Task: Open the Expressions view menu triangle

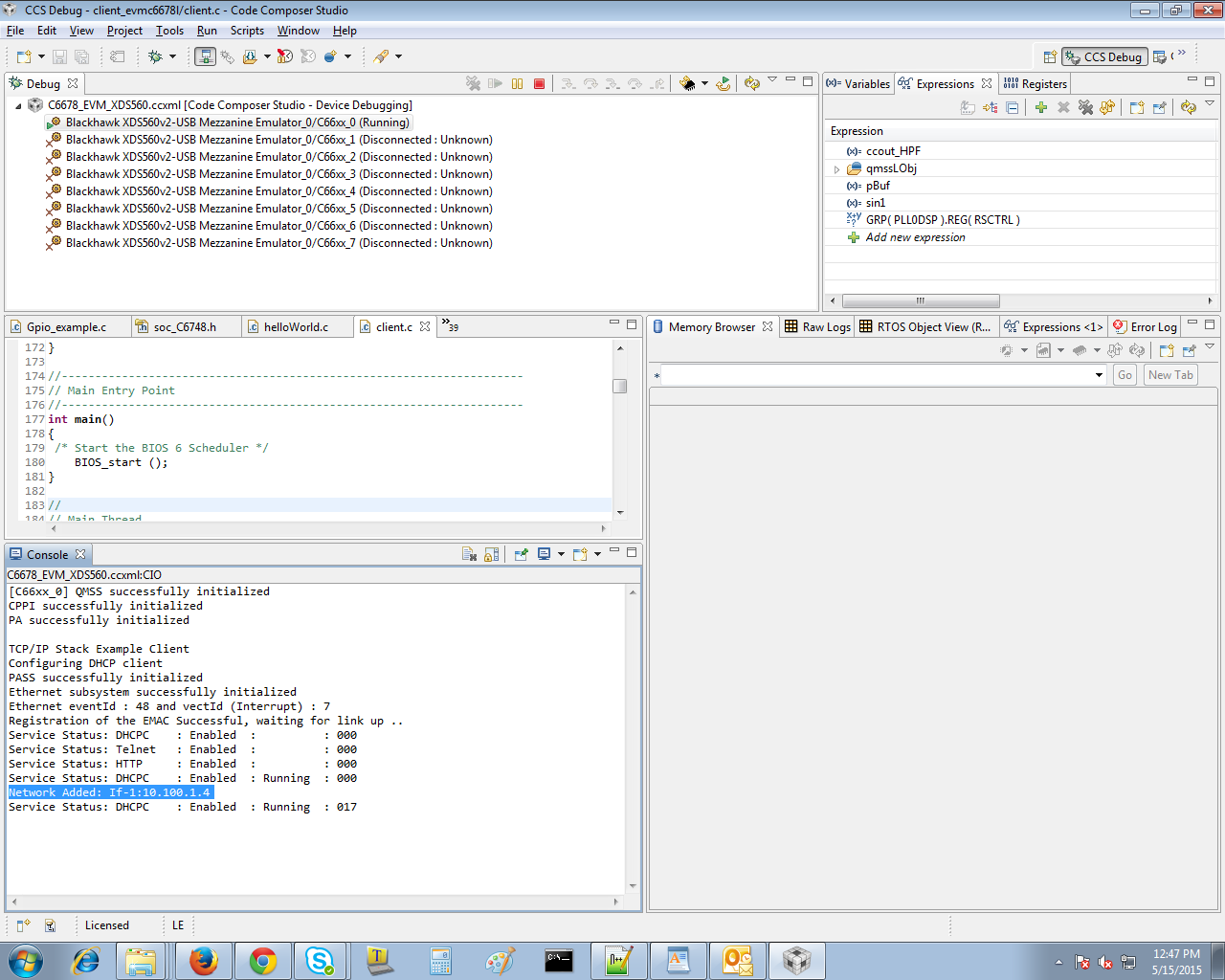Action: tap(1210, 103)
